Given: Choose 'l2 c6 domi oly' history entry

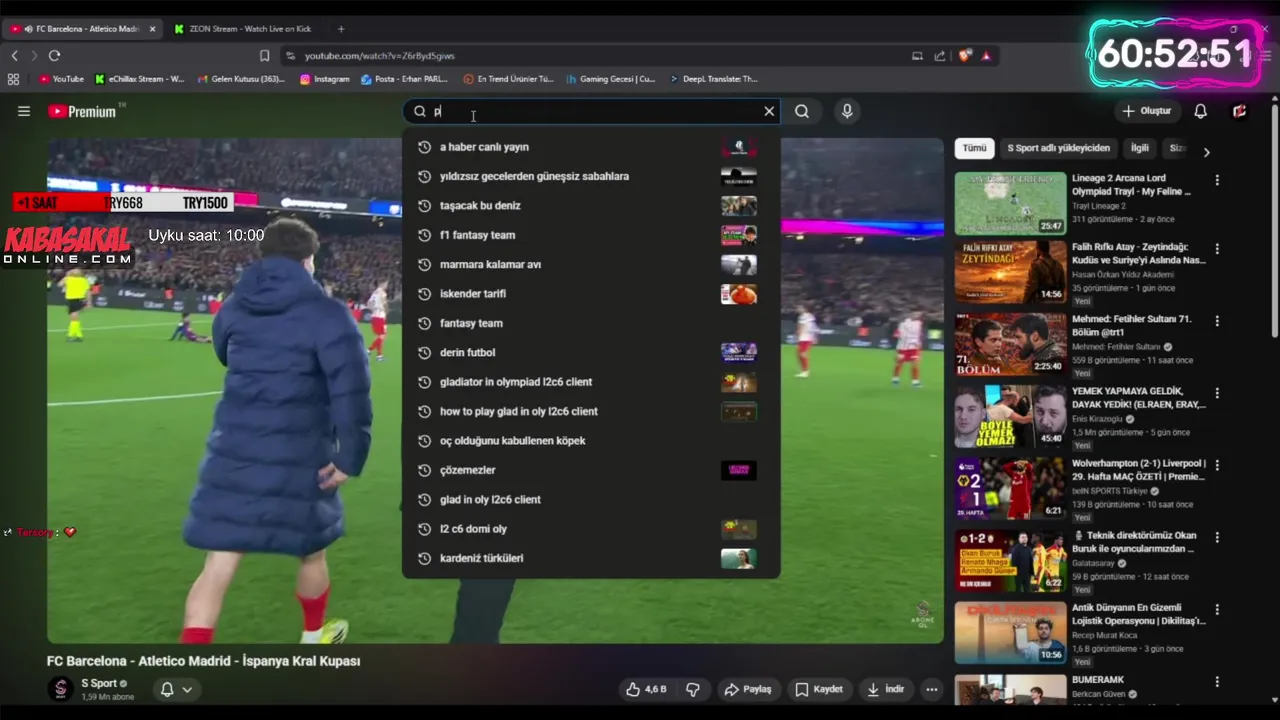Looking at the screenshot, I should pyautogui.click(x=590, y=529).
